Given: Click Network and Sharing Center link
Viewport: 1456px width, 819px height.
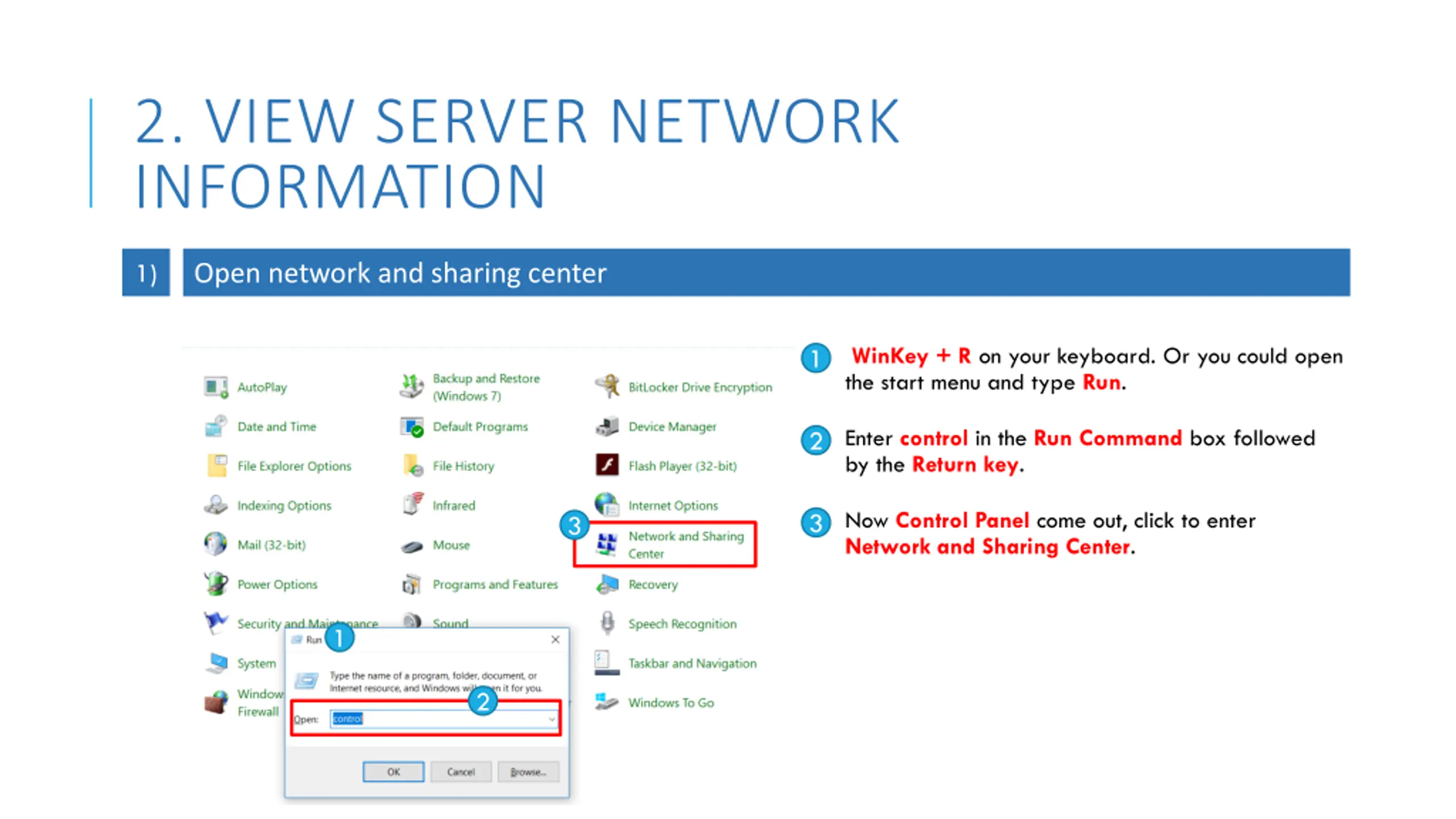Looking at the screenshot, I should coord(686,545).
